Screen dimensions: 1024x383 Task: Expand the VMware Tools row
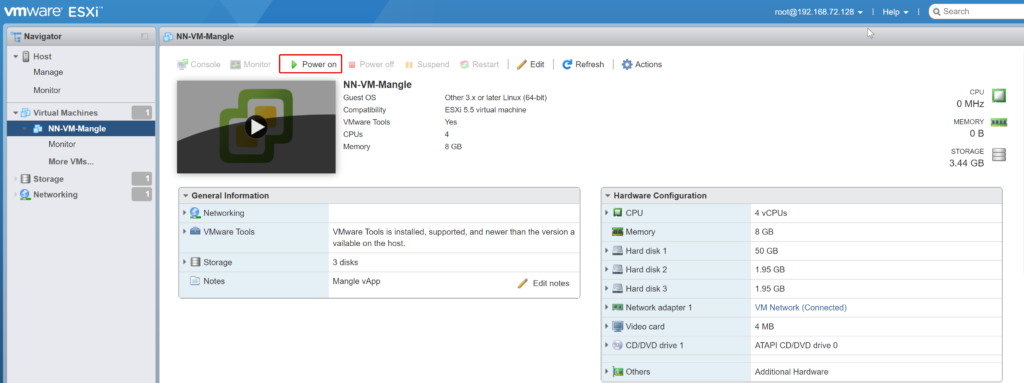[185, 231]
